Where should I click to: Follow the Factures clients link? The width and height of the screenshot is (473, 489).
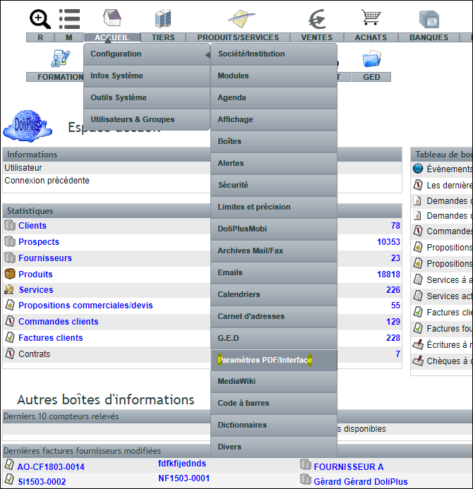pyautogui.click(x=50, y=338)
